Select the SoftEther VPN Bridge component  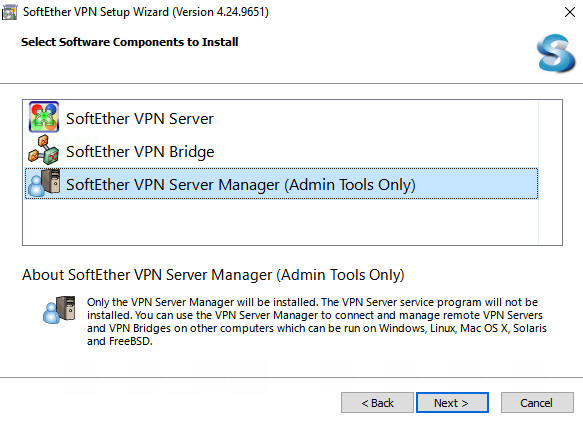(x=281, y=151)
